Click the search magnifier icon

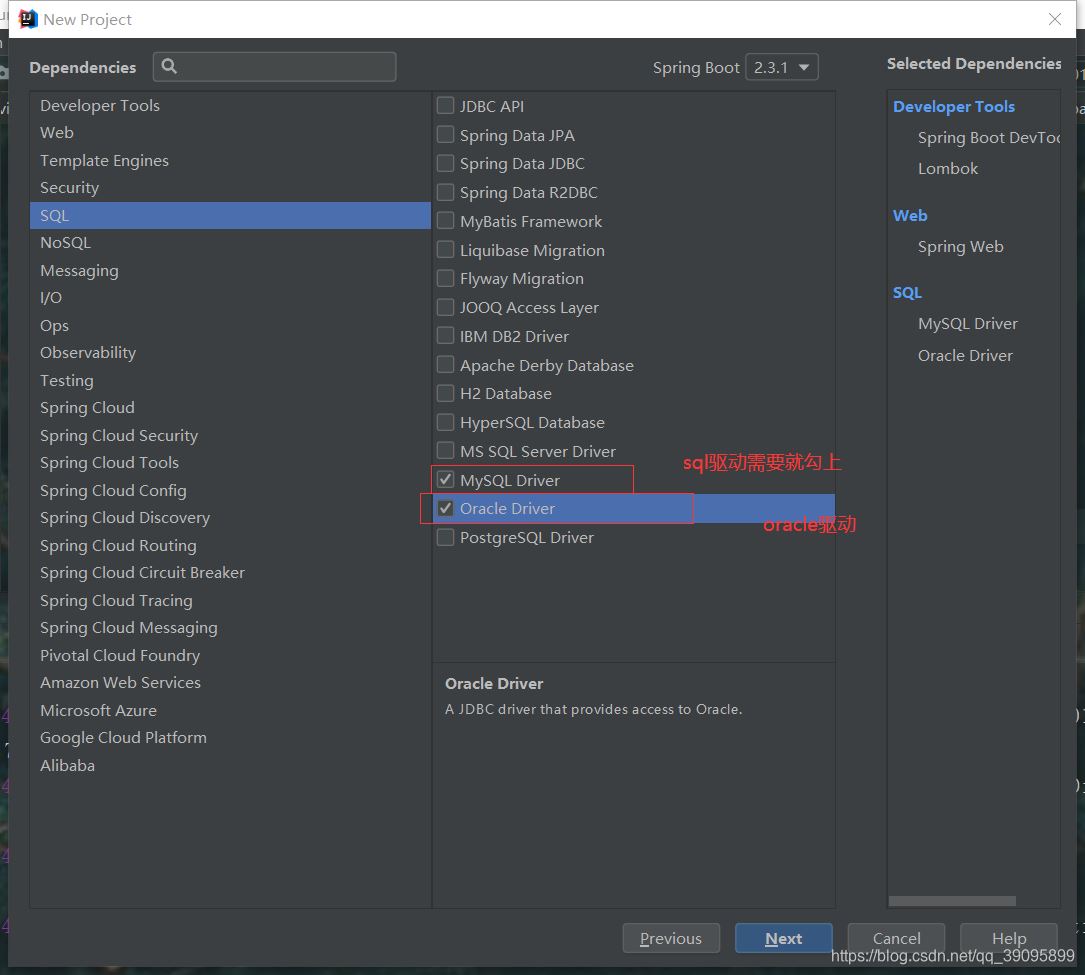tap(169, 66)
